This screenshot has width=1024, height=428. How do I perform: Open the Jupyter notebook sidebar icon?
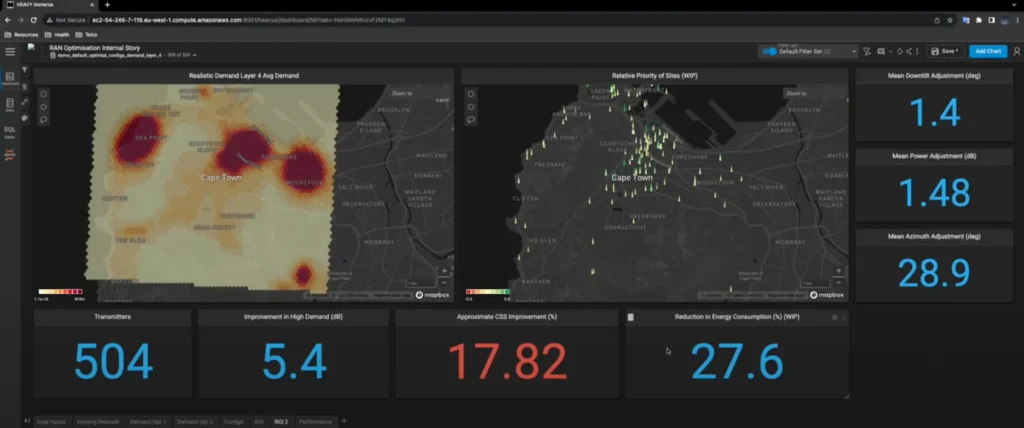(10, 156)
